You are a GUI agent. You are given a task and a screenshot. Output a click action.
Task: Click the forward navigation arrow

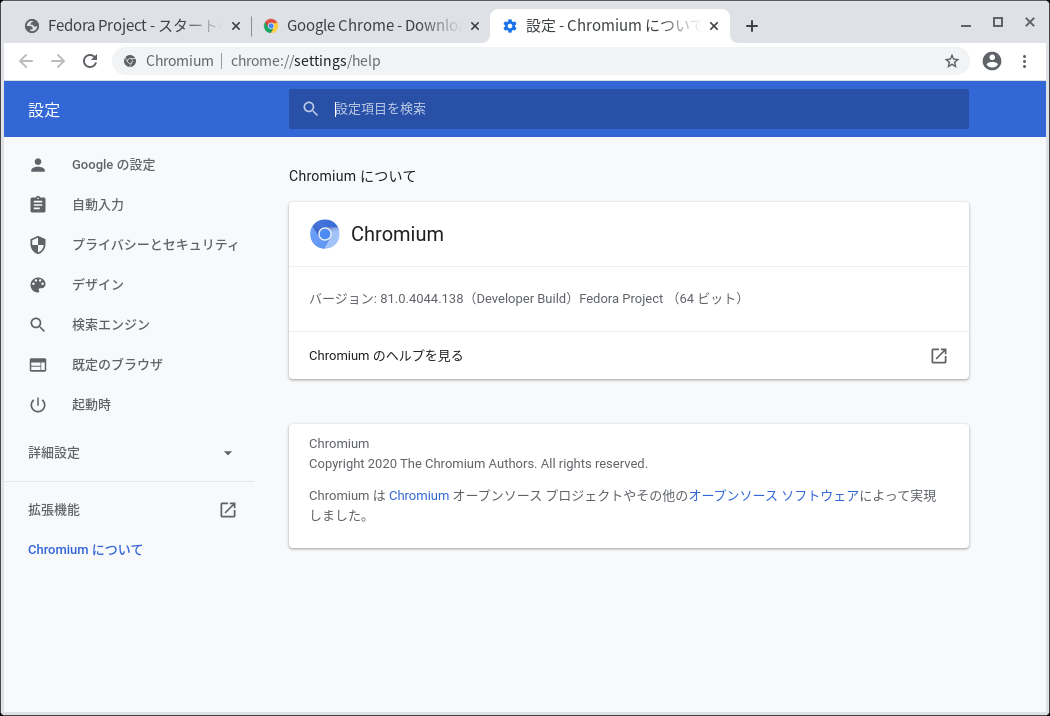tap(58, 61)
